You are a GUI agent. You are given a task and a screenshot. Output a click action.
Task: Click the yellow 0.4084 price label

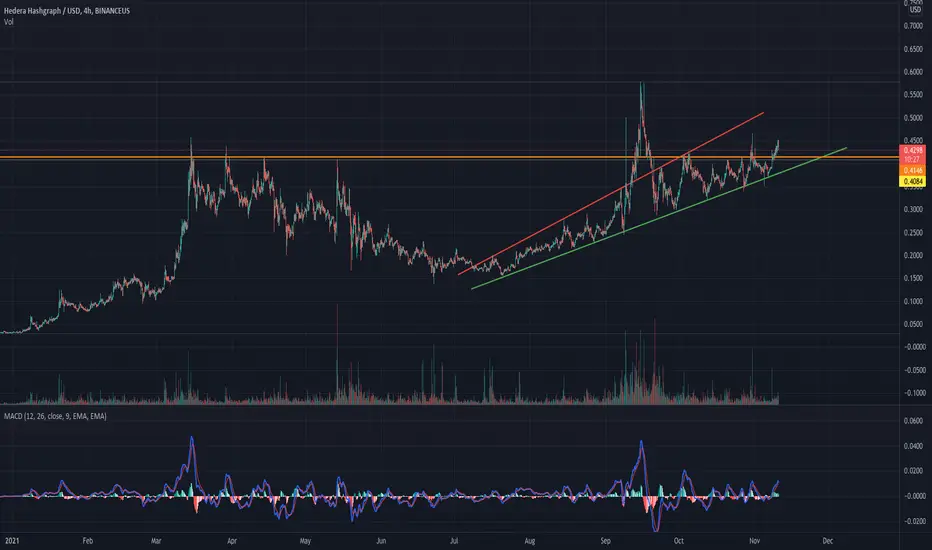(x=913, y=181)
